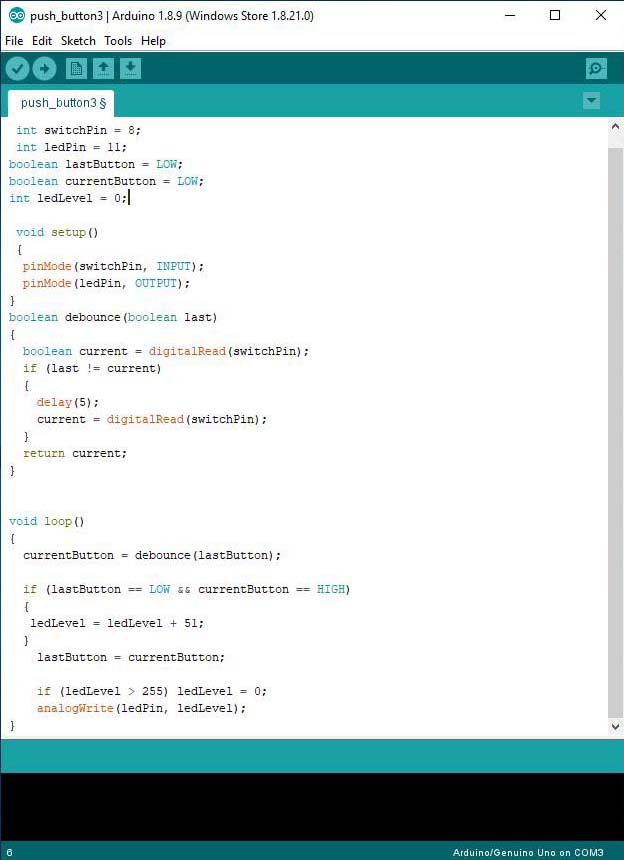Click line 'int switchPin = 8;'

coord(78,130)
